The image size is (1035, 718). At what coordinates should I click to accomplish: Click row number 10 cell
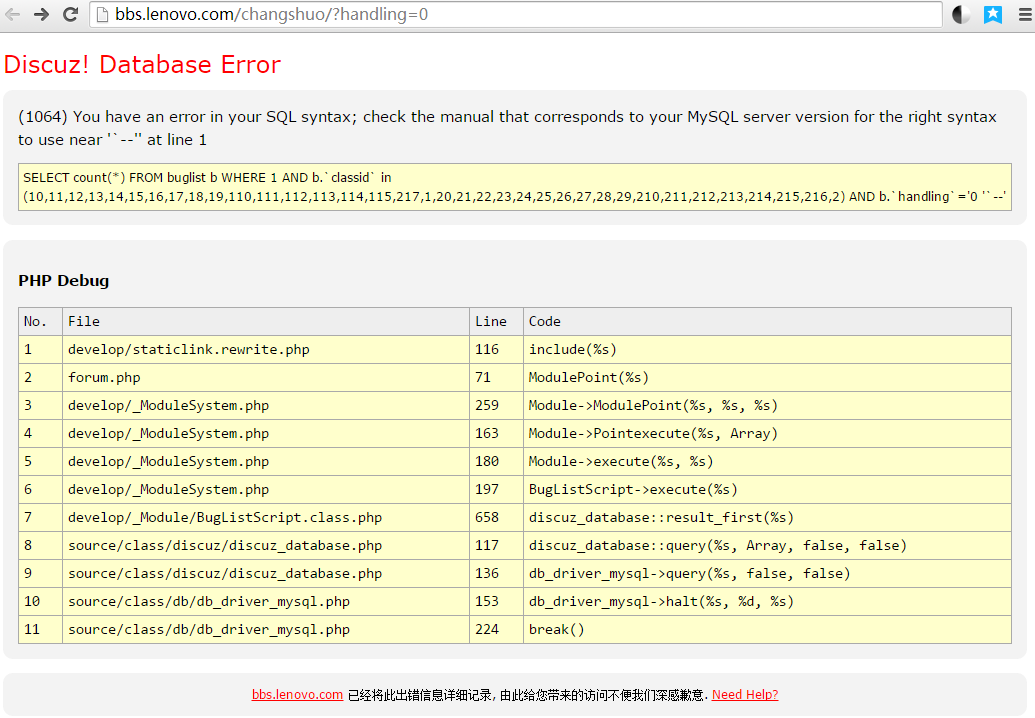click(40, 601)
